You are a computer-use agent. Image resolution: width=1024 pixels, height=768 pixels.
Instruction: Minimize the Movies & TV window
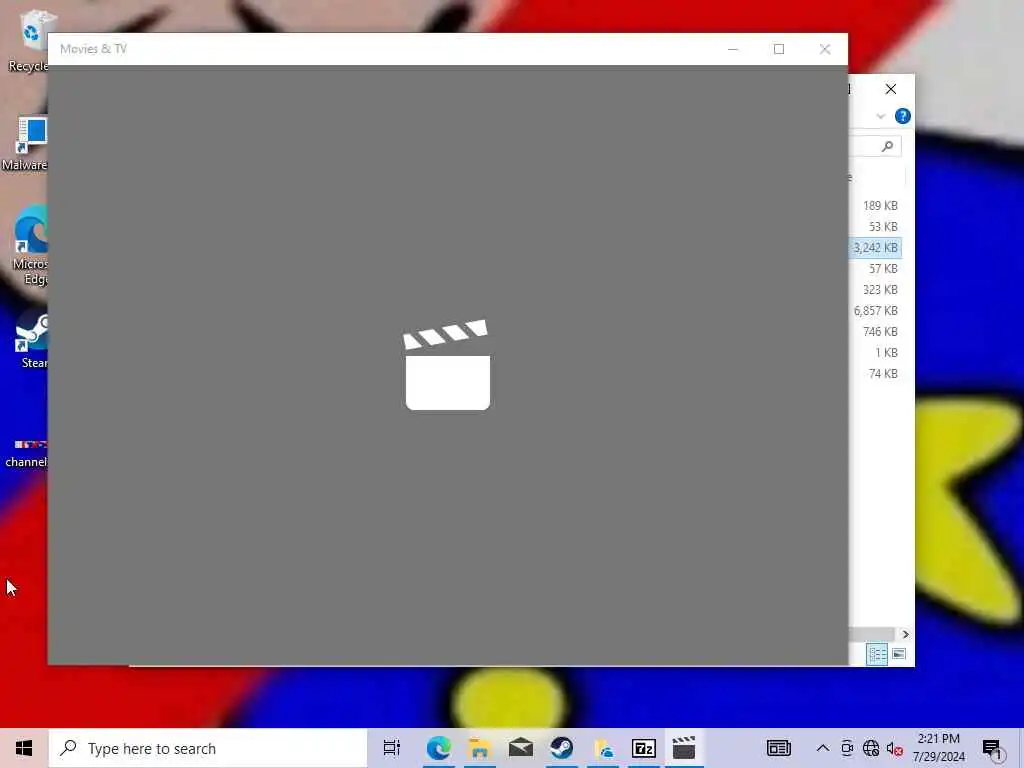(x=733, y=49)
